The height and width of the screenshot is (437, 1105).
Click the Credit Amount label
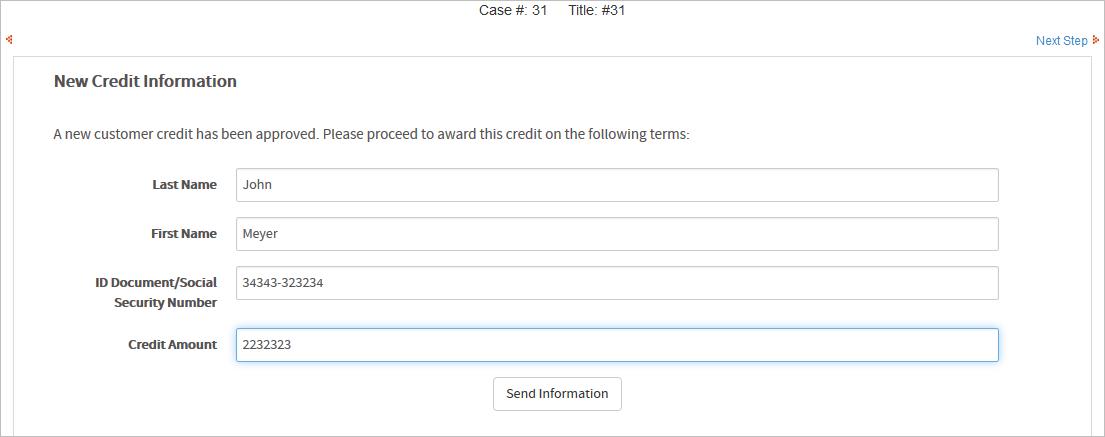(x=172, y=345)
